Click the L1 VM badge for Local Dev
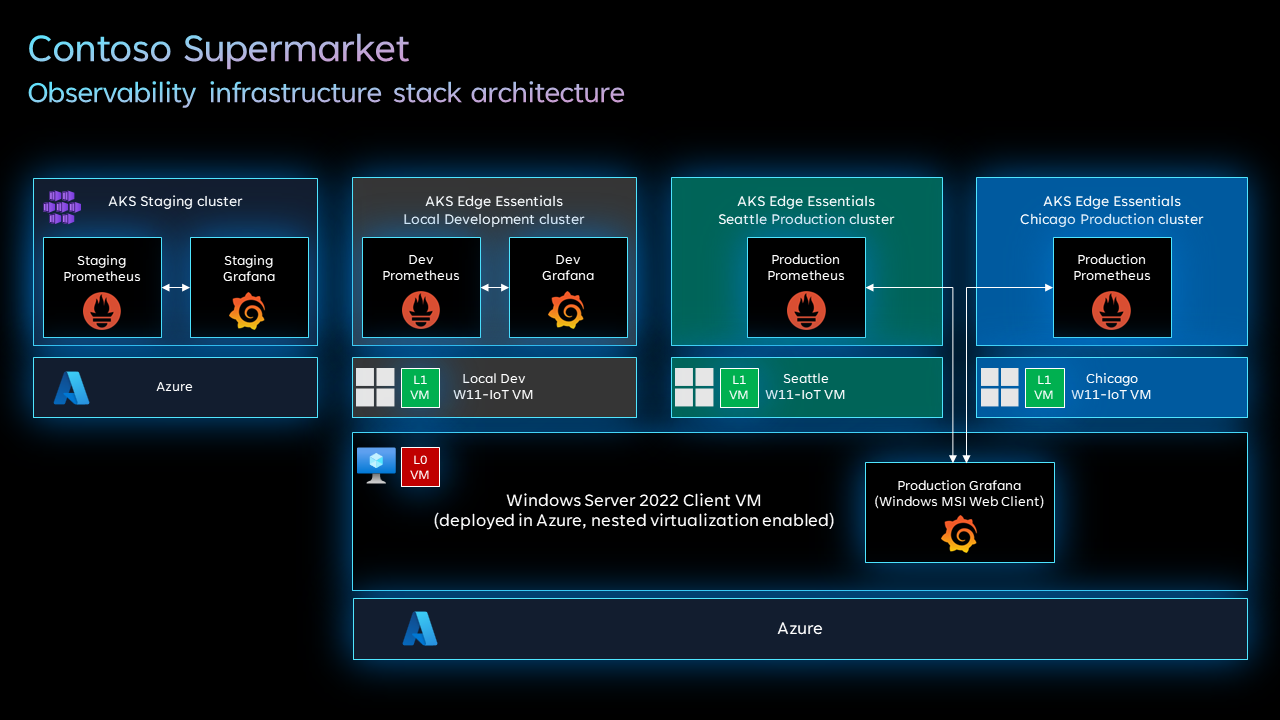The width and height of the screenshot is (1280, 720). click(x=420, y=388)
